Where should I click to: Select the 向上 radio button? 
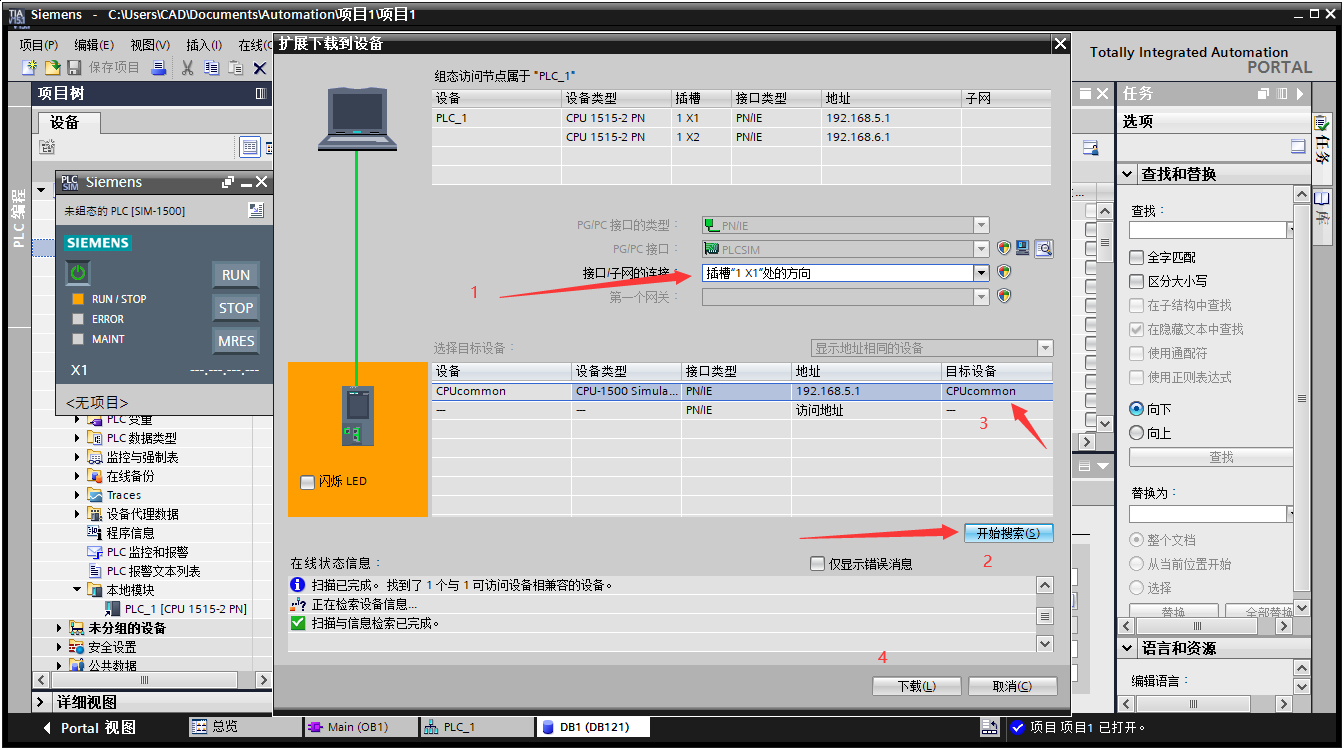1136,433
